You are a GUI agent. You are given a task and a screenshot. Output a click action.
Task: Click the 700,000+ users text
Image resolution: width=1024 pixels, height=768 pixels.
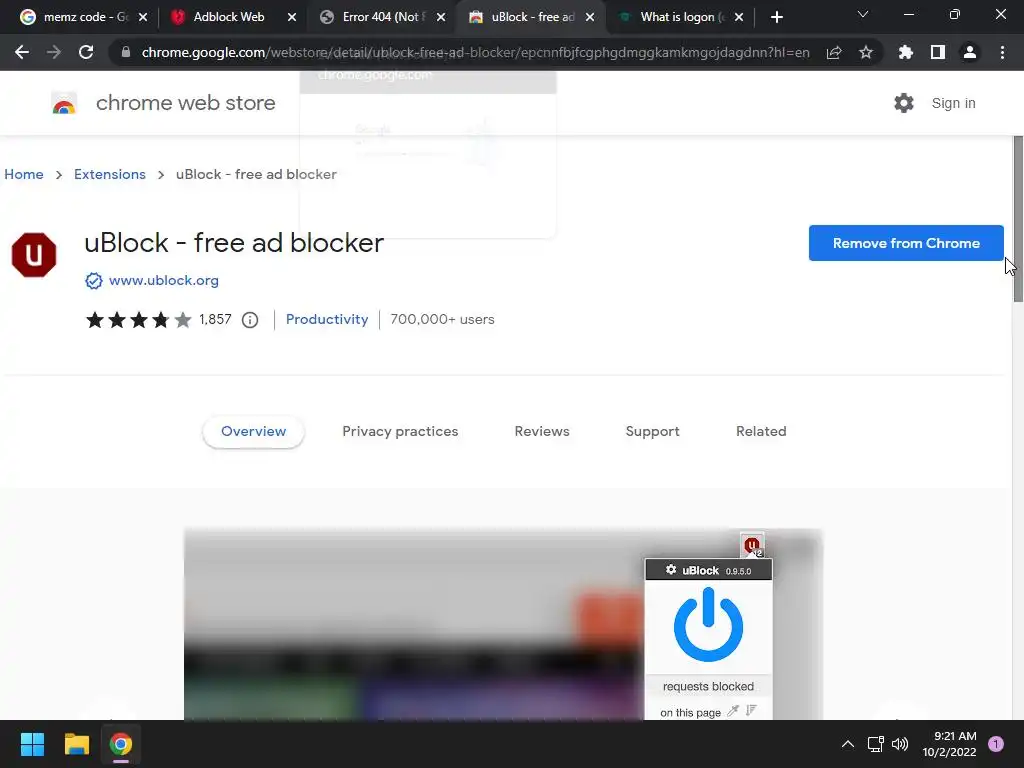coord(442,319)
